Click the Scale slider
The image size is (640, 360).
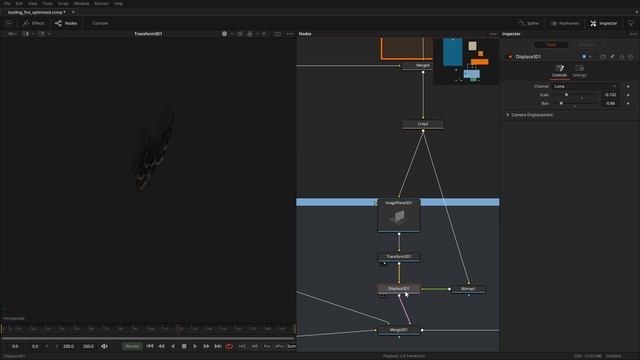(576, 95)
